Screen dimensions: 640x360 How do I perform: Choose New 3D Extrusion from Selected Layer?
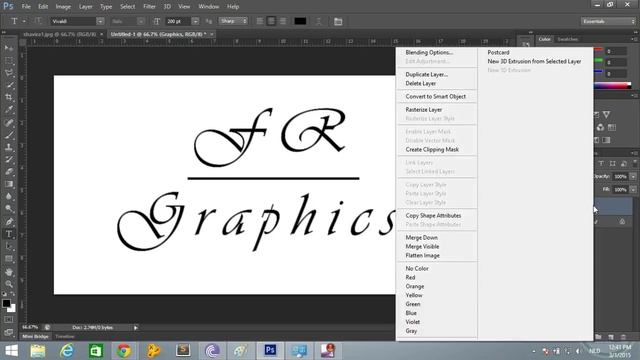coord(535,61)
